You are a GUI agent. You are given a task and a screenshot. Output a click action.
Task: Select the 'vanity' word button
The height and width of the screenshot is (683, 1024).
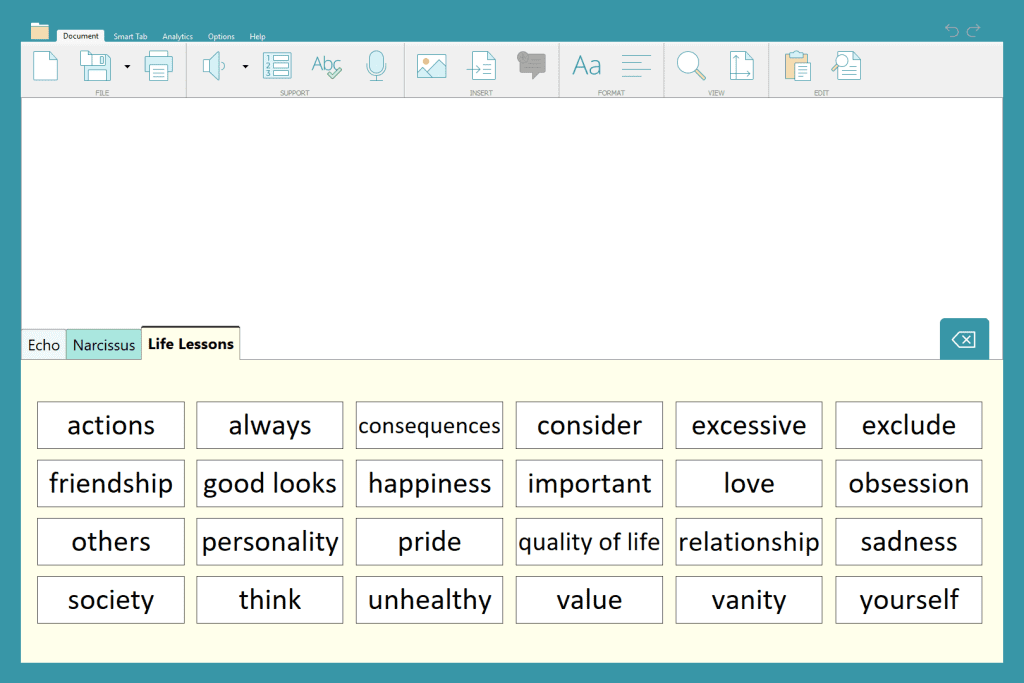pyautogui.click(x=749, y=599)
